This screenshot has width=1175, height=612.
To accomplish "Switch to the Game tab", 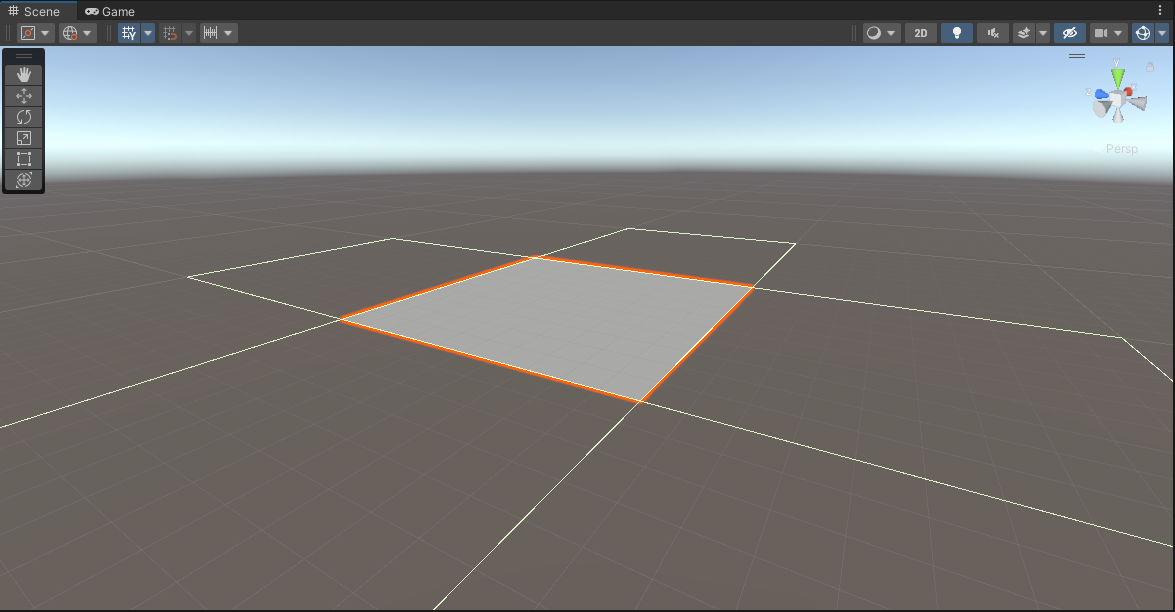I will [x=110, y=11].
